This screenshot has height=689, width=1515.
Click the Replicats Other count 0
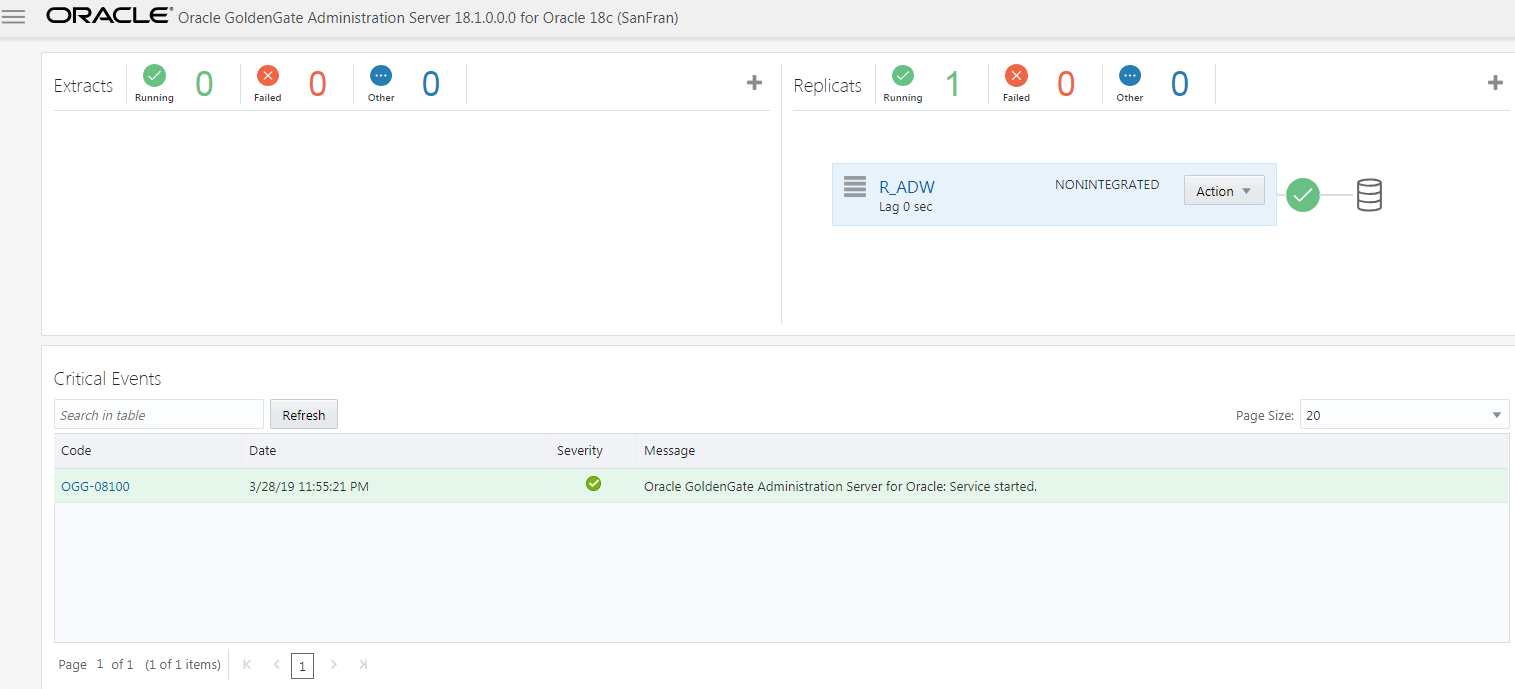pos(1180,84)
